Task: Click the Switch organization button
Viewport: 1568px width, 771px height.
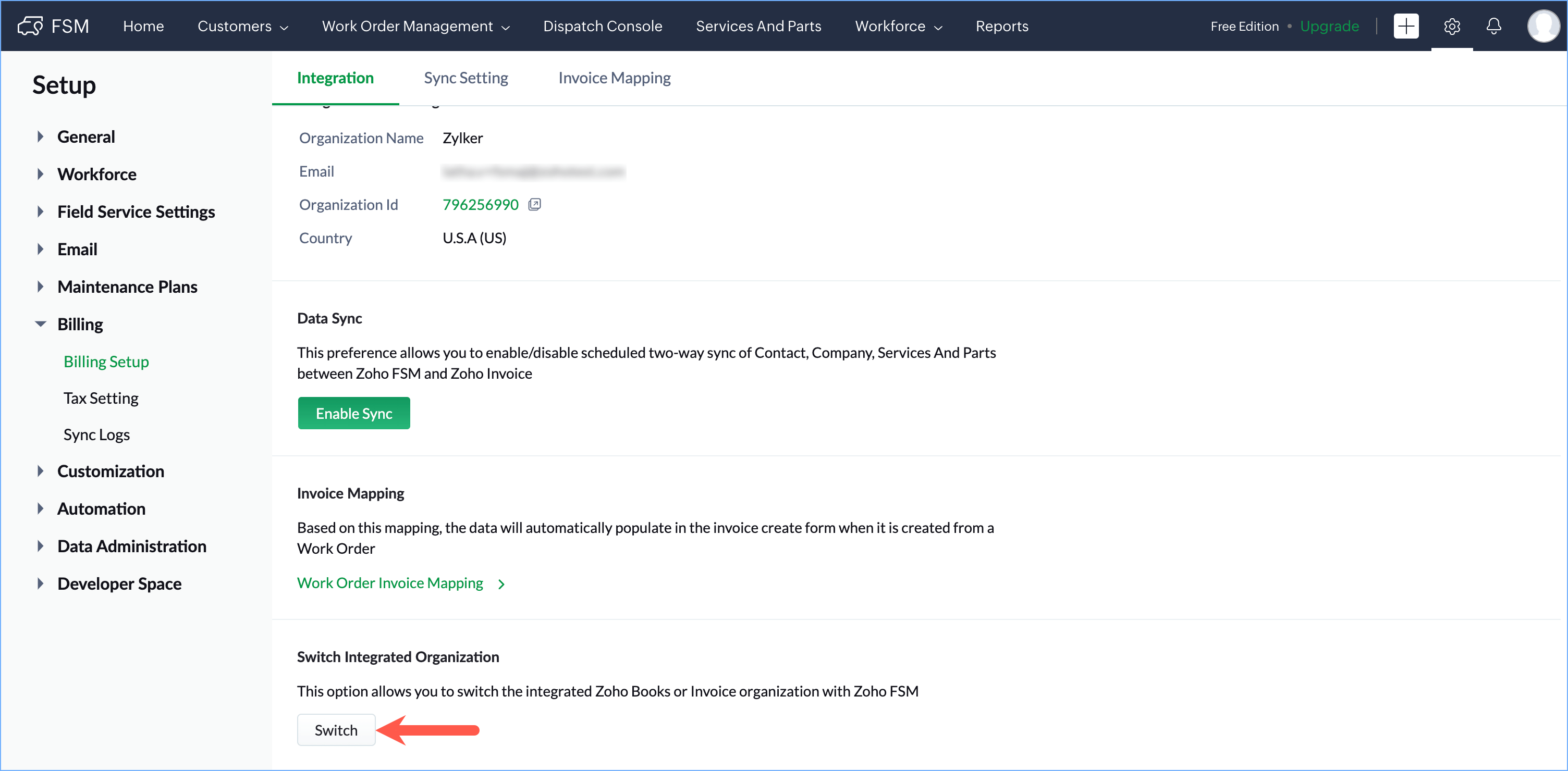Action: (x=336, y=730)
